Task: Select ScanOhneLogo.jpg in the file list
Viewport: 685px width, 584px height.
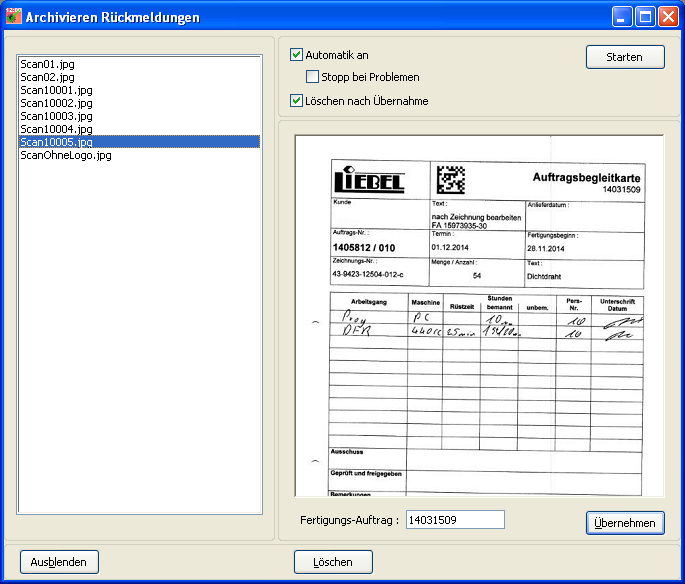Action: 65,155
